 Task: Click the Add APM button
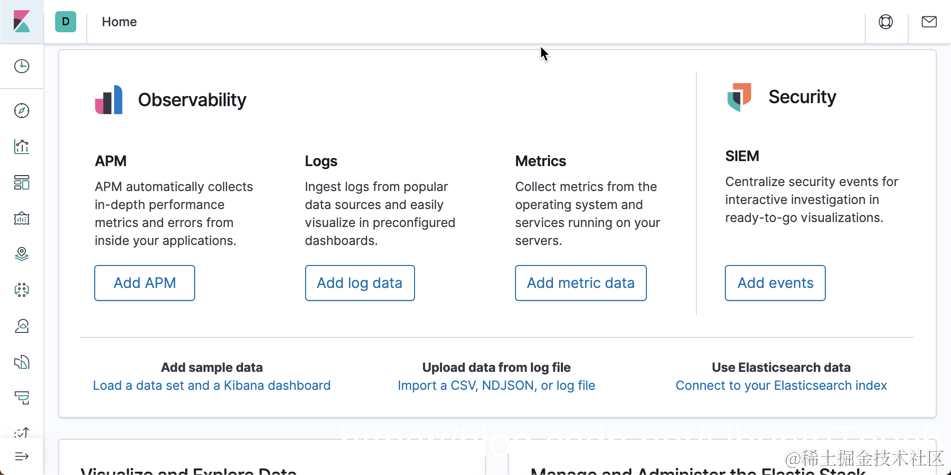click(145, 283)
